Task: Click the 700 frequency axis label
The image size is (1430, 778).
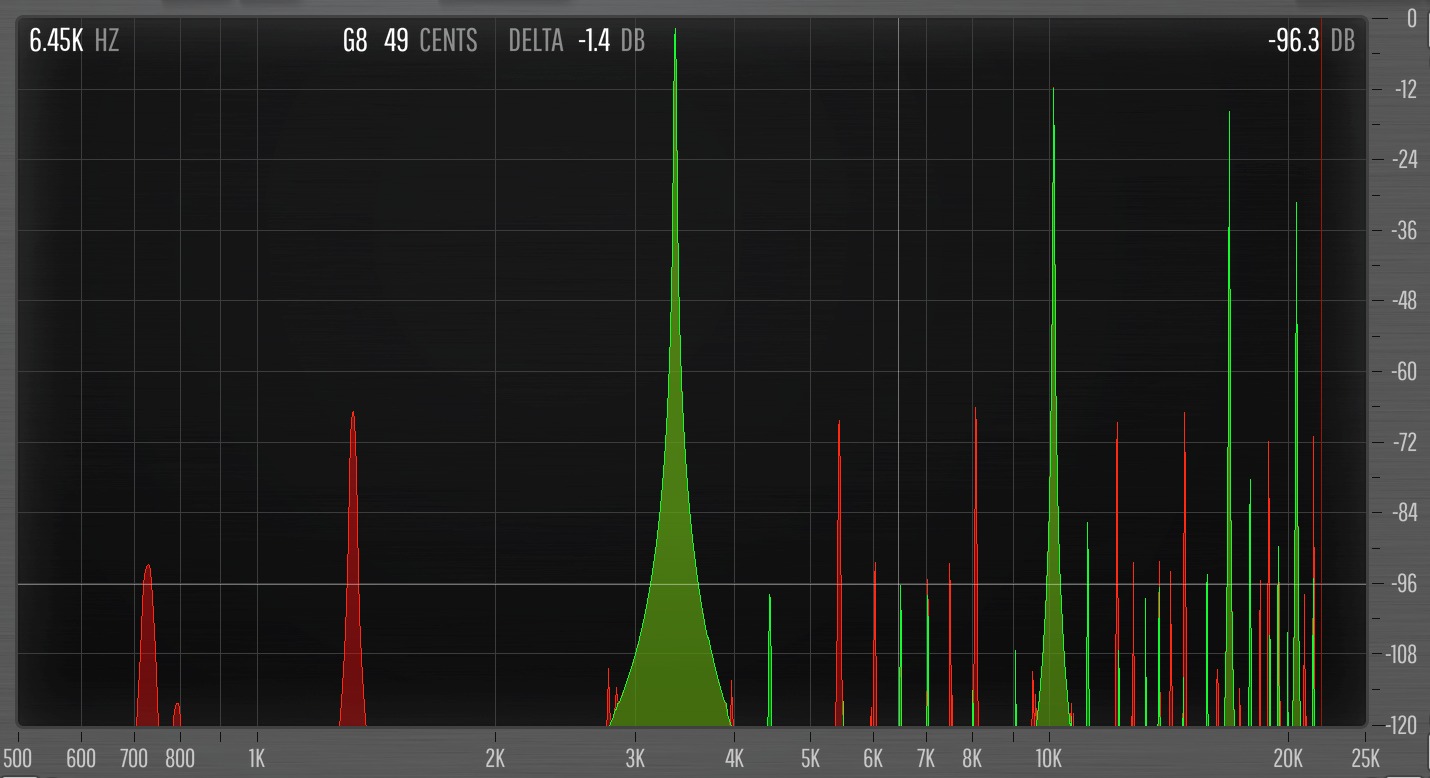Action: tap(134, 757)
